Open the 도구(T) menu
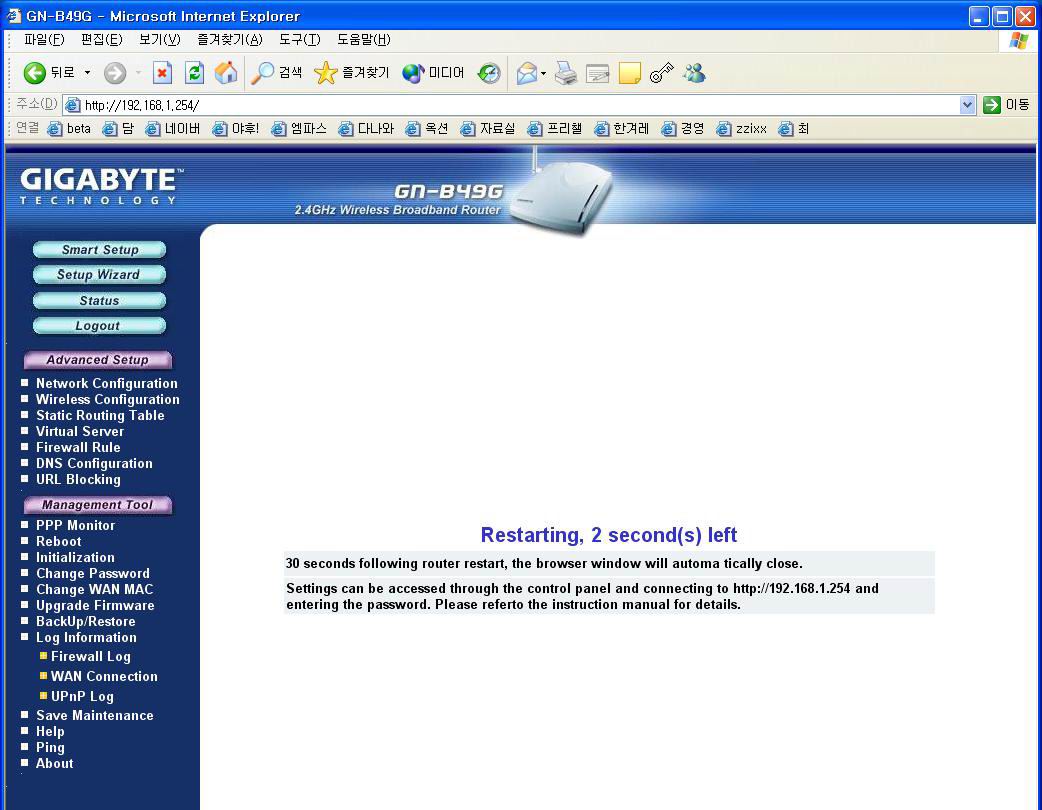The image size is (1042, 810). click(299, 40)
